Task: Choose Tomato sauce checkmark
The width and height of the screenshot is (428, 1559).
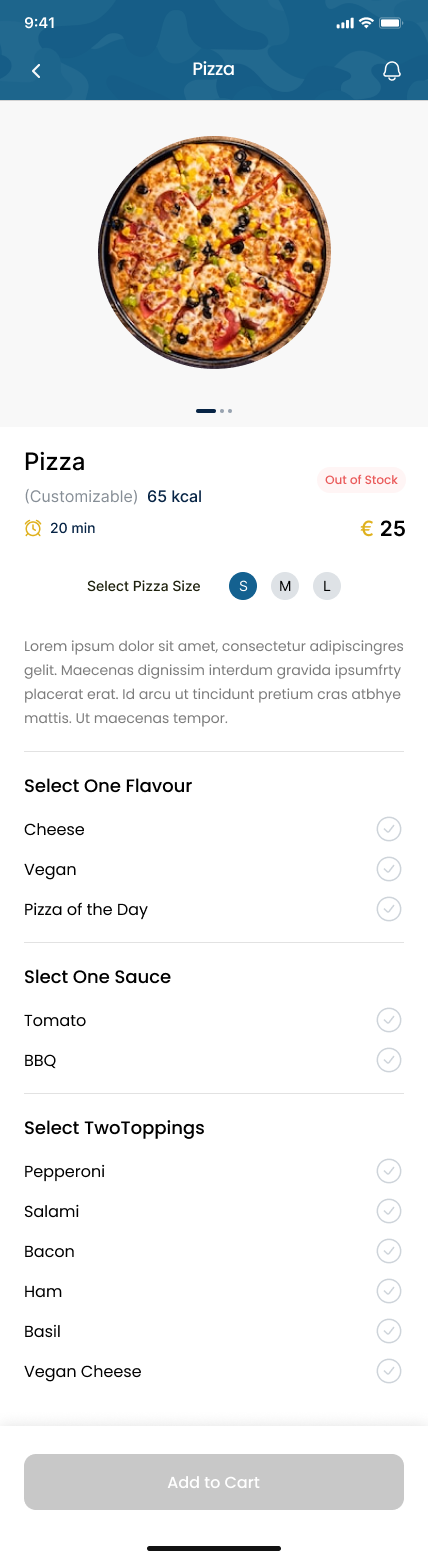Action: tap(389, 1020)
